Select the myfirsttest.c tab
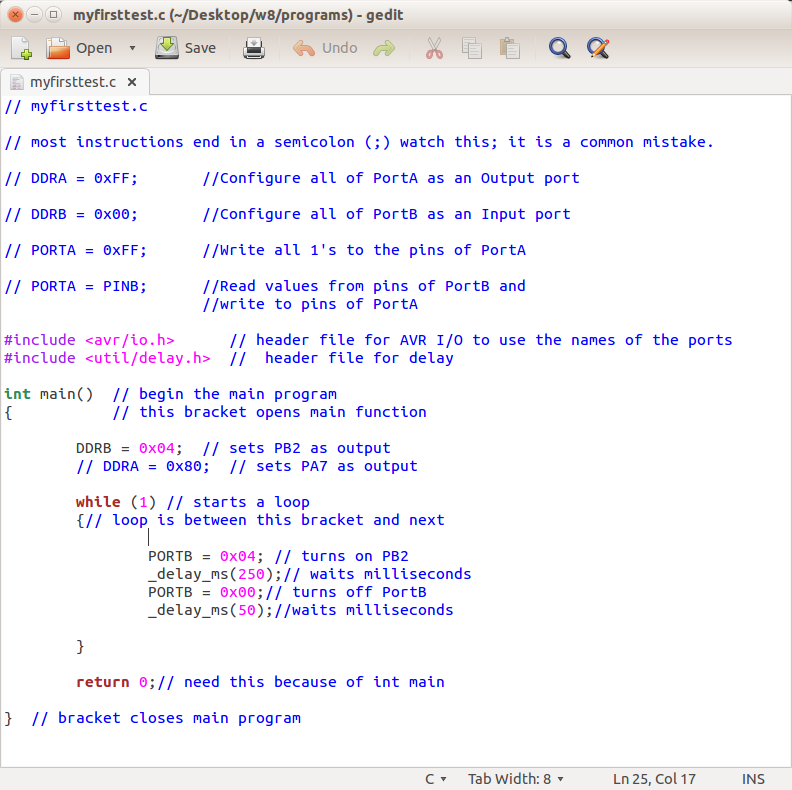The height and width of the screenshot is (790, 792). tap(75, 82)
